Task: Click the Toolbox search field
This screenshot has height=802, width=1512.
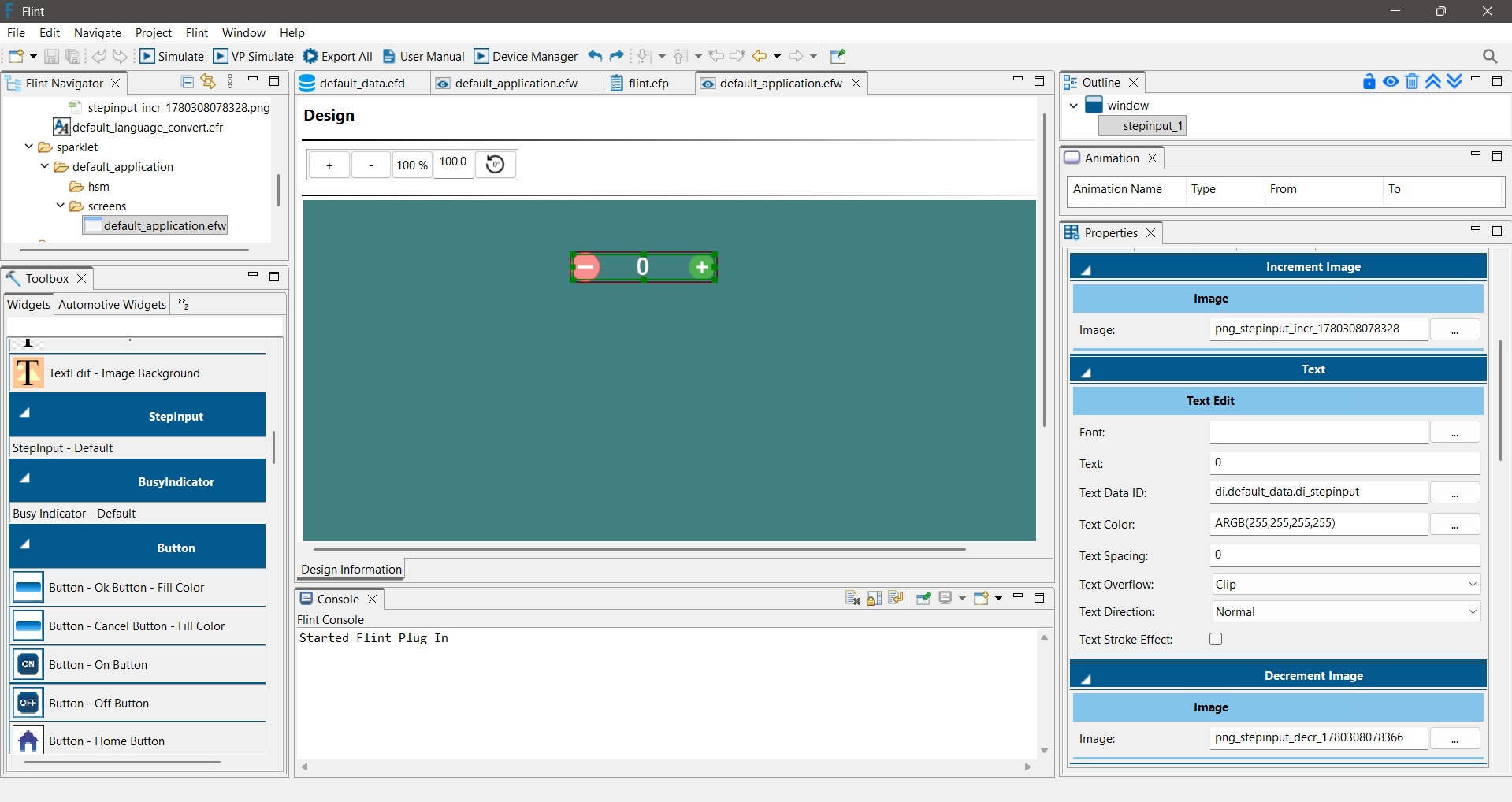Action: (x=145, y=326)
